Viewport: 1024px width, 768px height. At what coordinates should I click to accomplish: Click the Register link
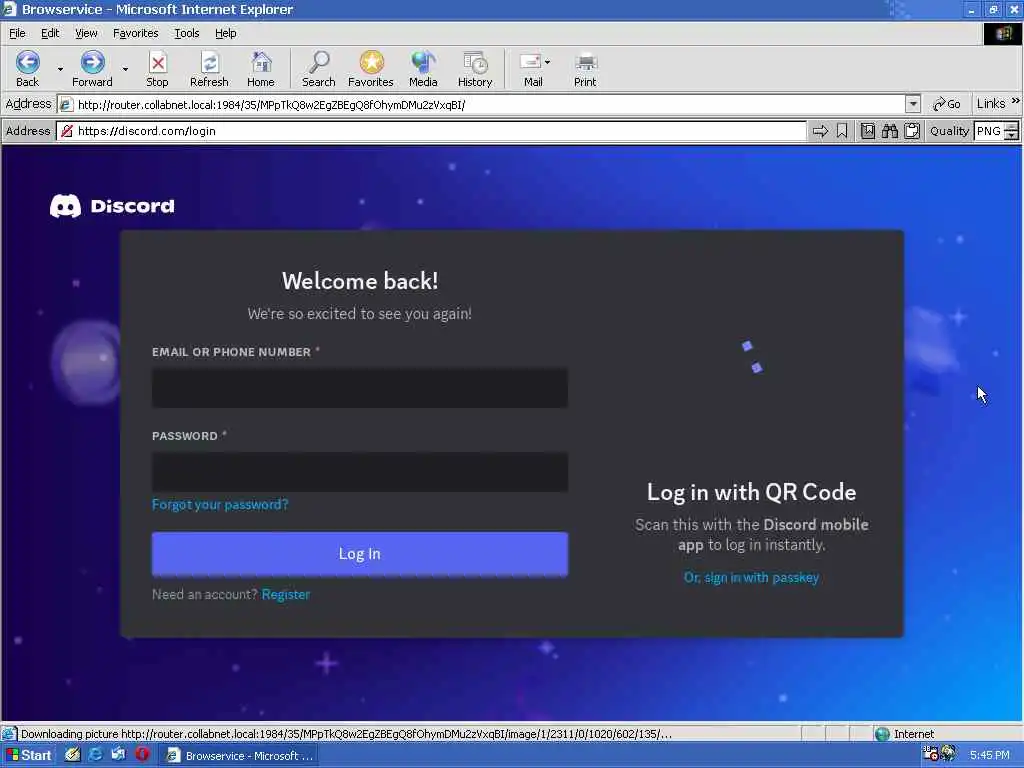[x=286, y=594]
